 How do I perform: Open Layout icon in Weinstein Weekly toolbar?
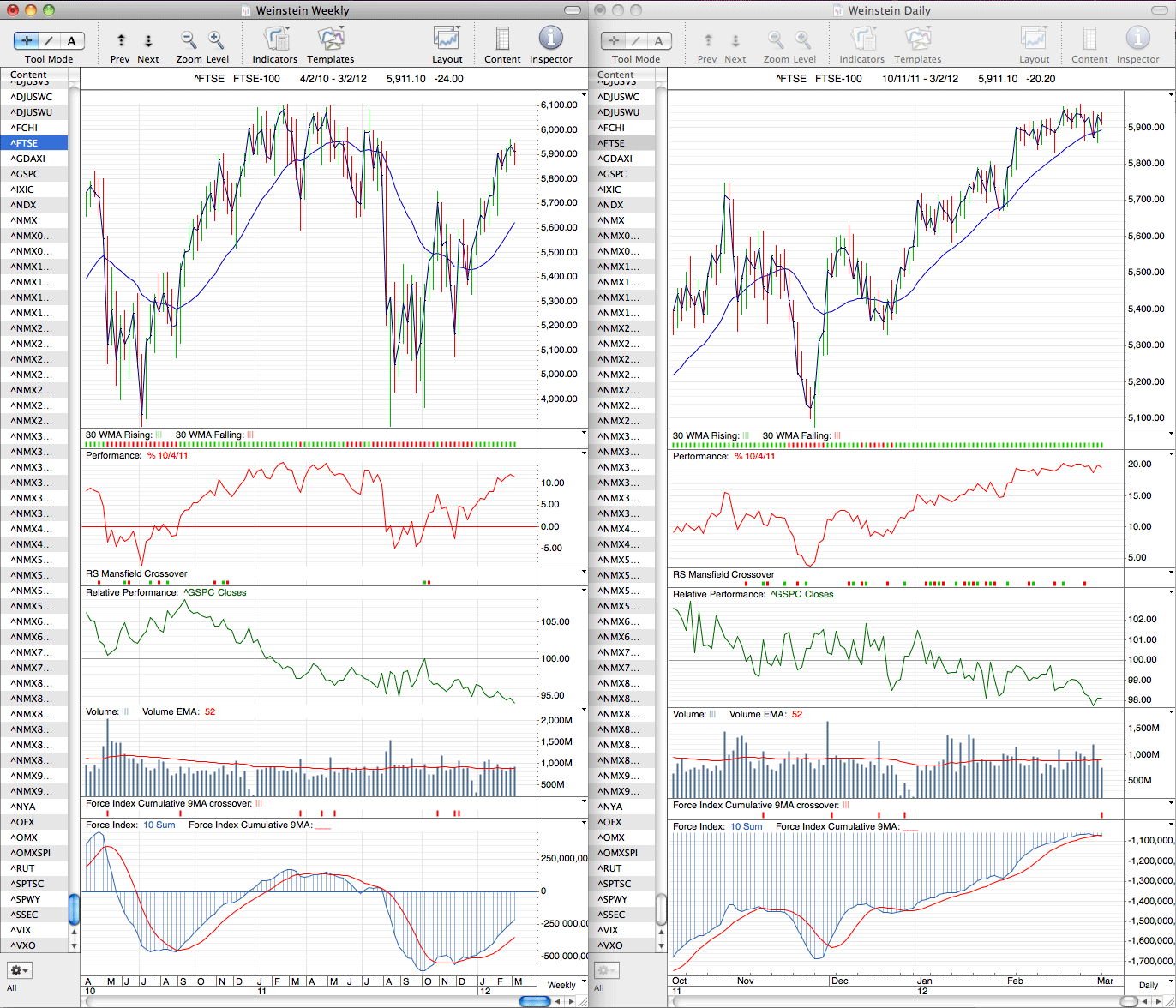coord(447,39)
